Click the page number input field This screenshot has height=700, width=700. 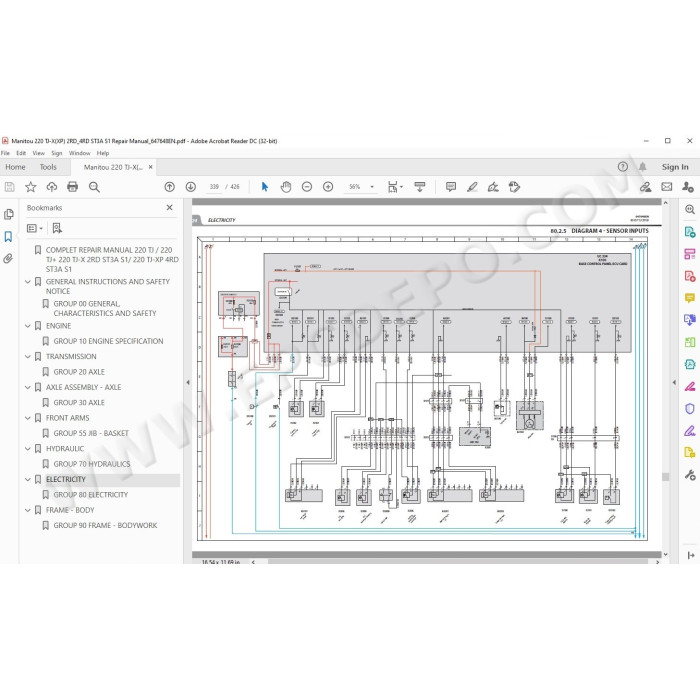tap(214, 187)
